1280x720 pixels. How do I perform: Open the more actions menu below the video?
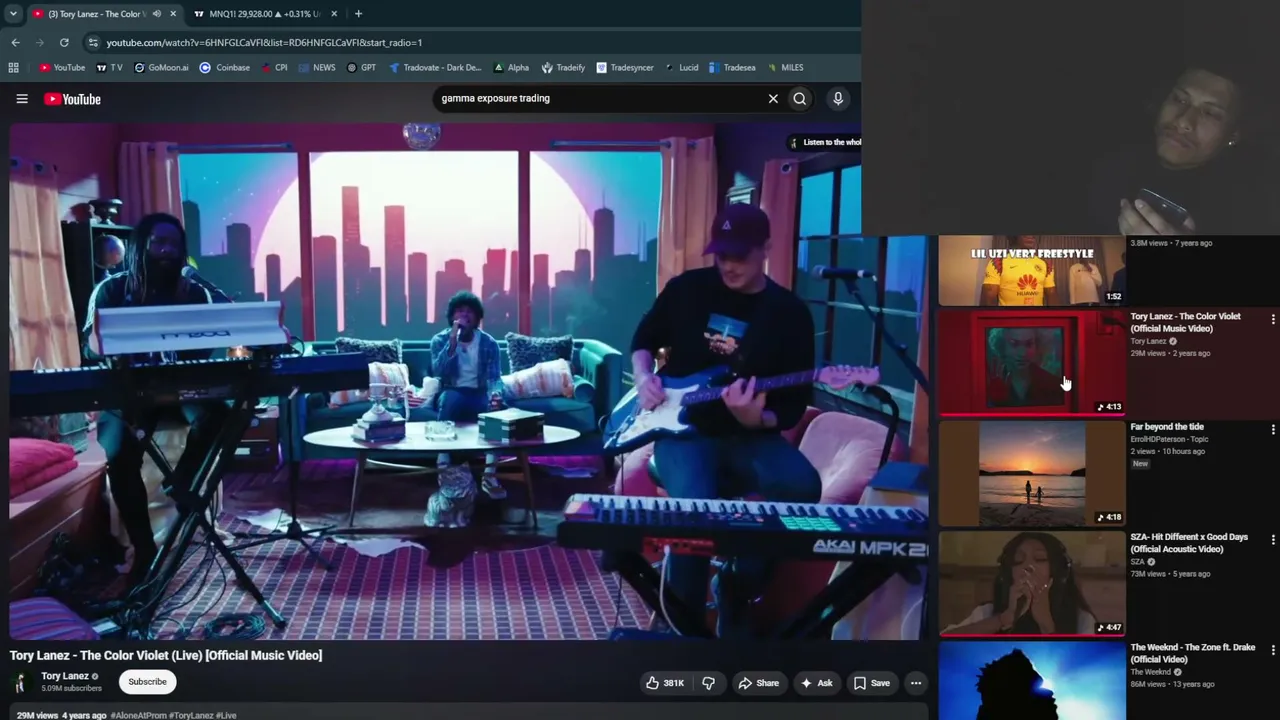click(915, 683)
